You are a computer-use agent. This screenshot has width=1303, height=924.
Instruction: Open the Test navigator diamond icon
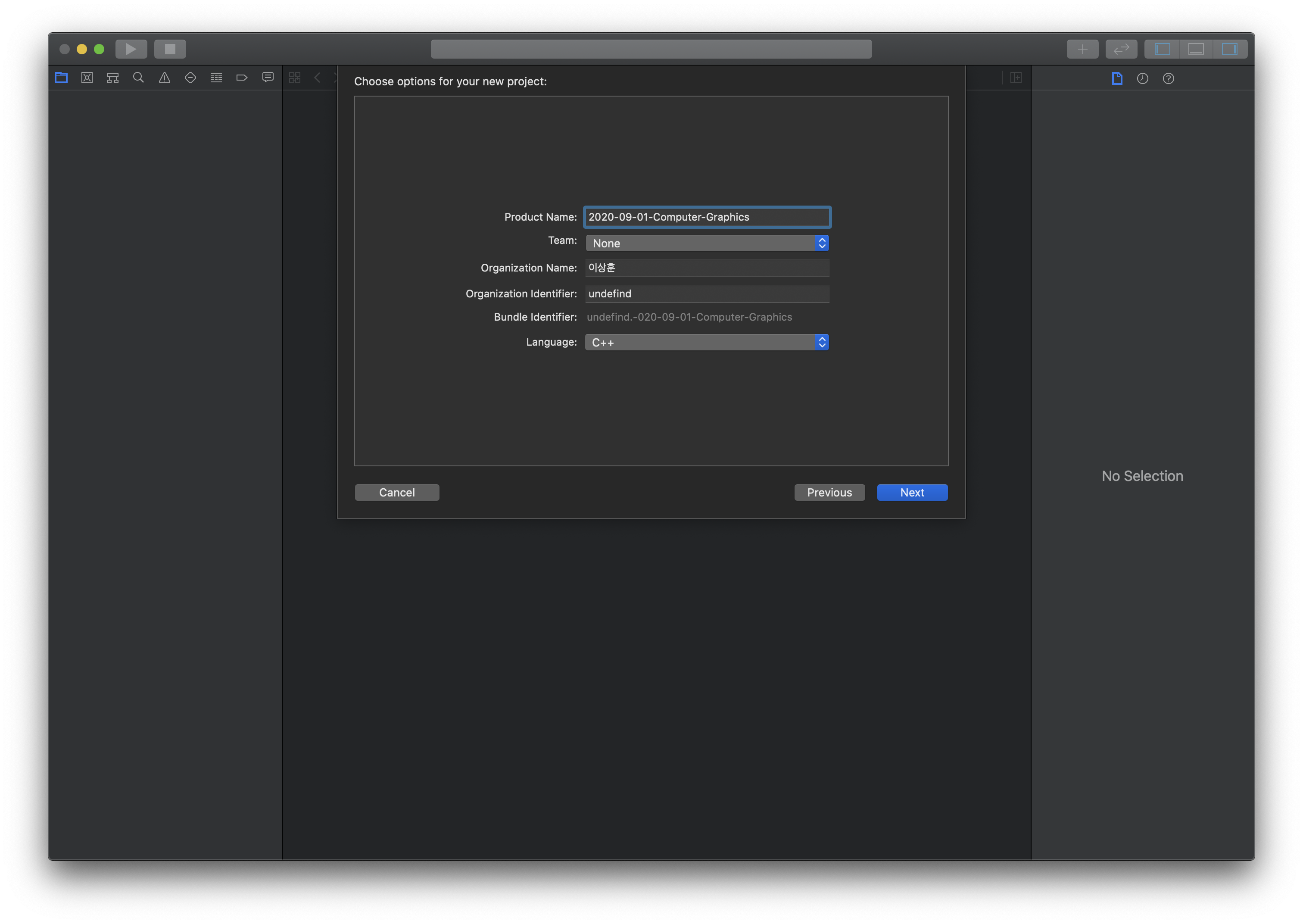pyautogui.click(x=190, y=78)
